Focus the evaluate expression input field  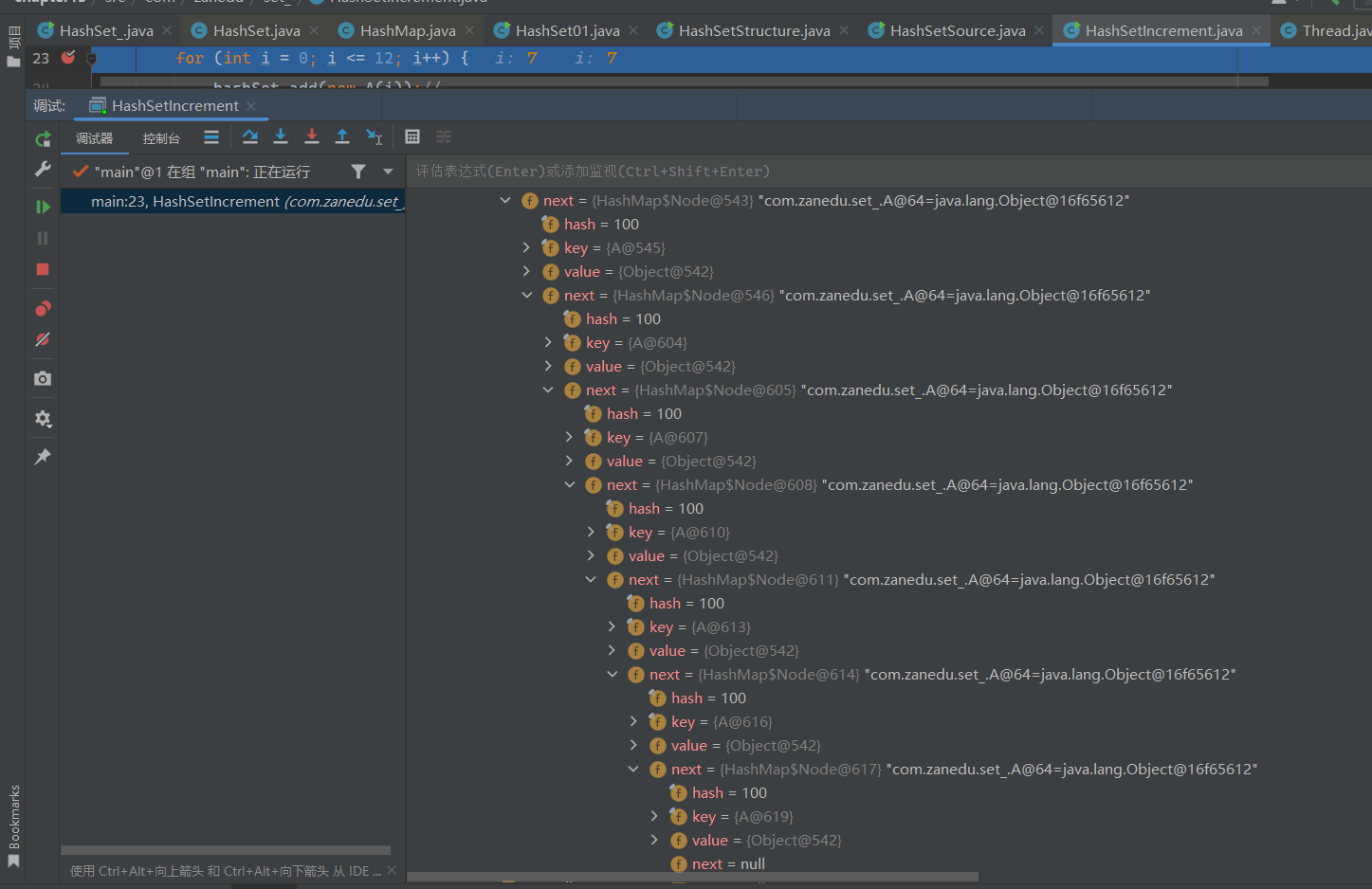[889, 172]
